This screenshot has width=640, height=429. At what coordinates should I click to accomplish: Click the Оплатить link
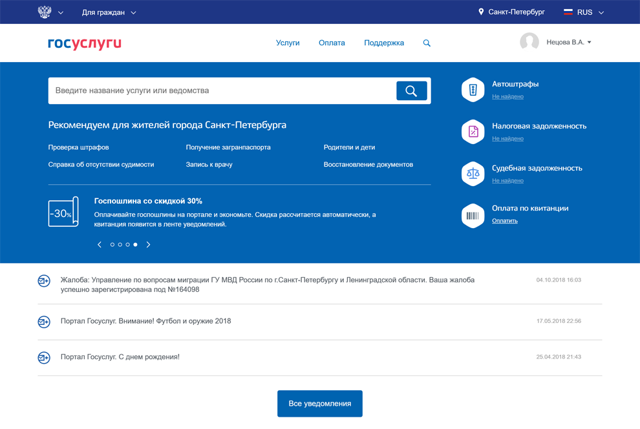pyautogui.click(x=504, y=221)
